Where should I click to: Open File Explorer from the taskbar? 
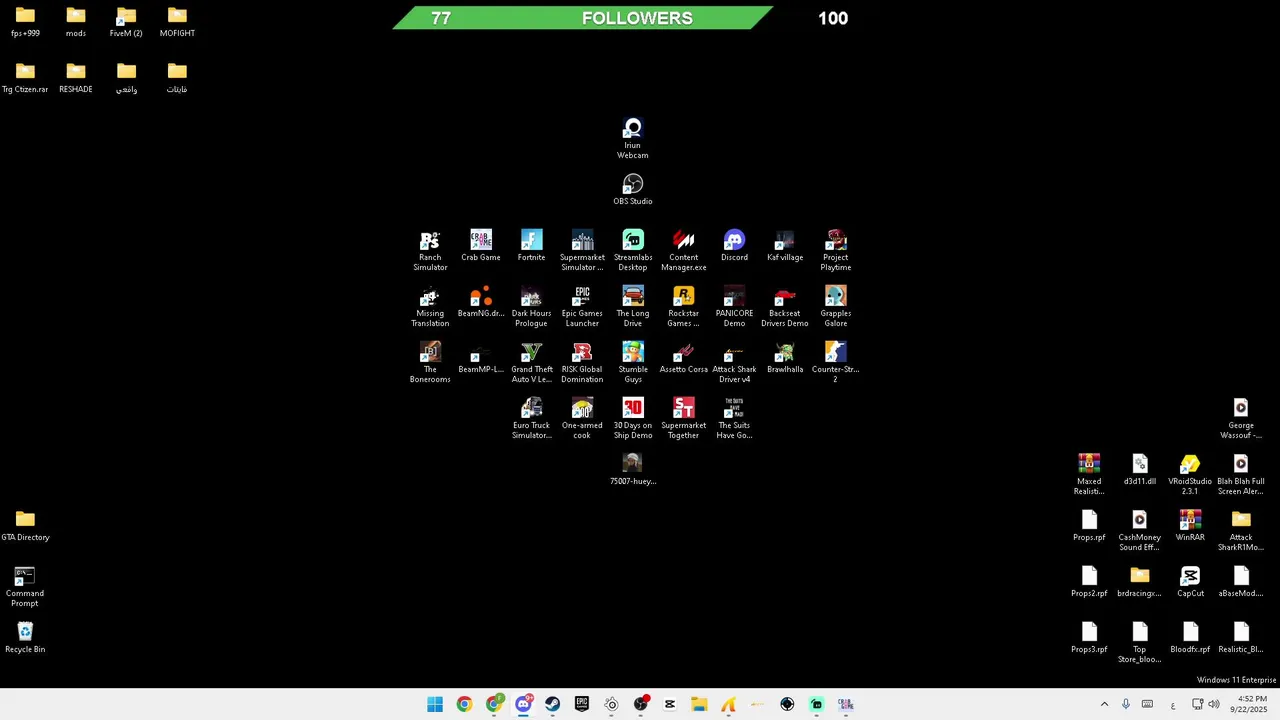pos(699,704)
